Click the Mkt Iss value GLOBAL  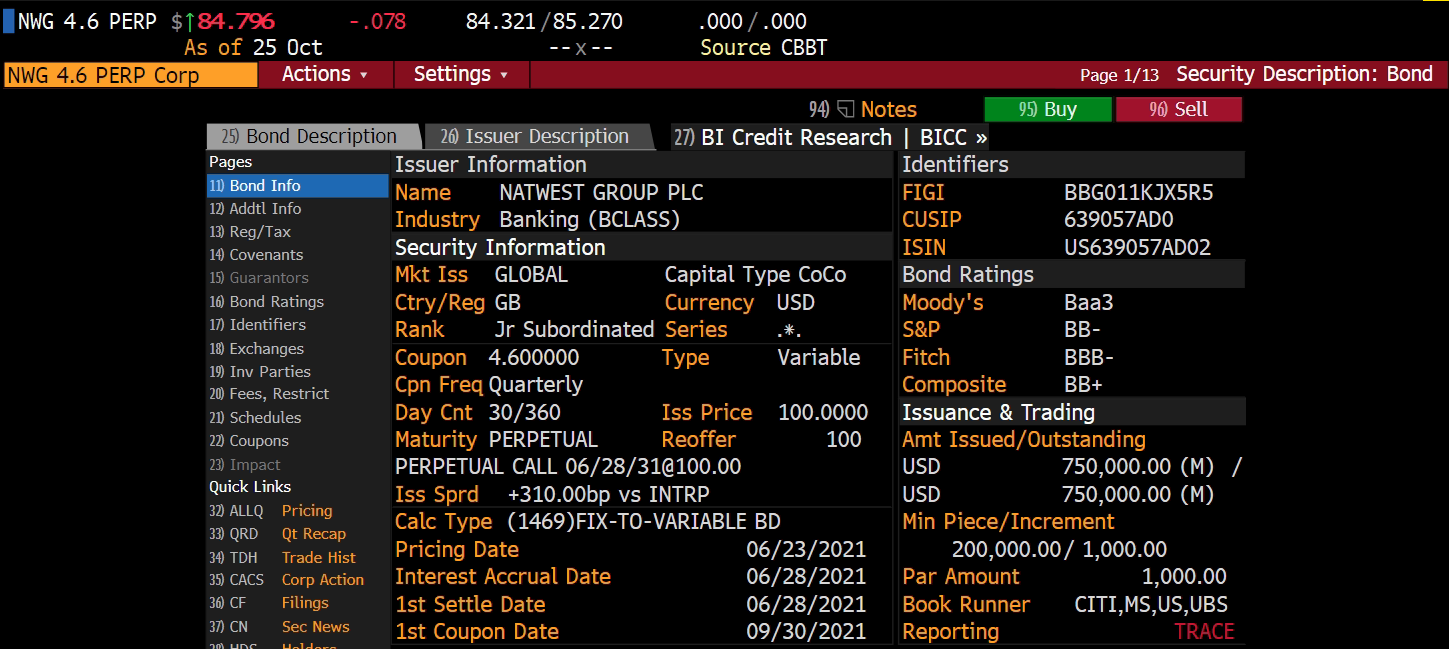(x=531, y=275)
